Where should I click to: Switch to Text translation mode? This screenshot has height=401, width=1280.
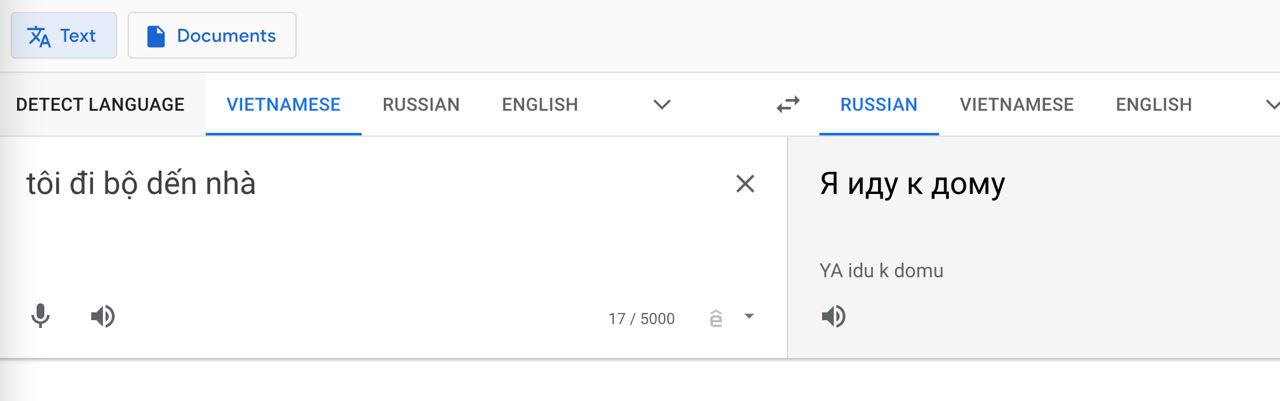[x=64, y=36]
